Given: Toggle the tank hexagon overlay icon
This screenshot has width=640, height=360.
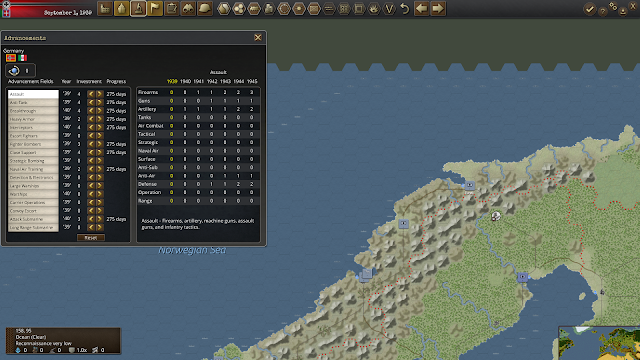Looking at the screenshot, I should click(254, 9).
